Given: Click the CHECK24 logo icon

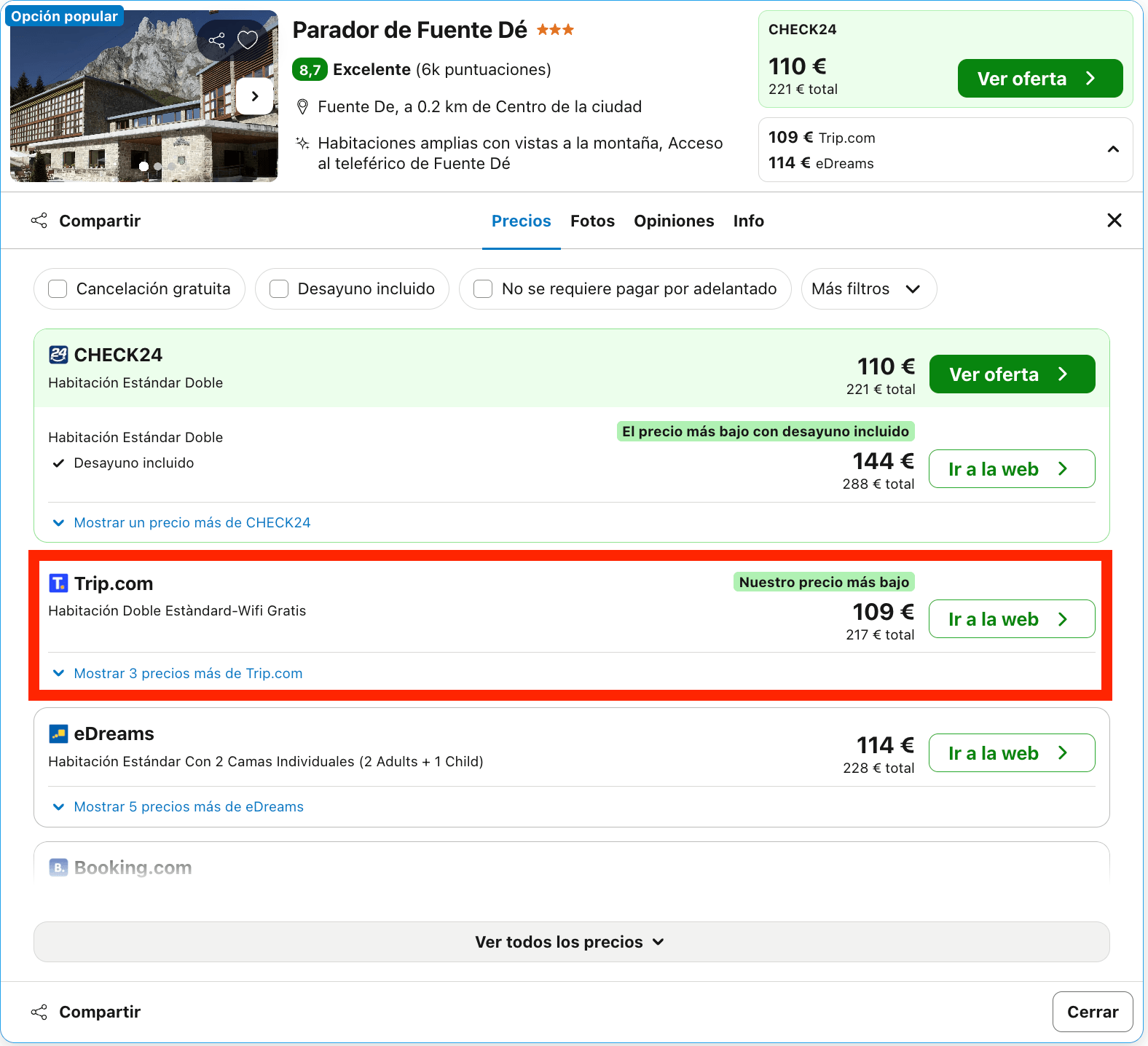Looking at the screenshot, I should coord(58,355).
